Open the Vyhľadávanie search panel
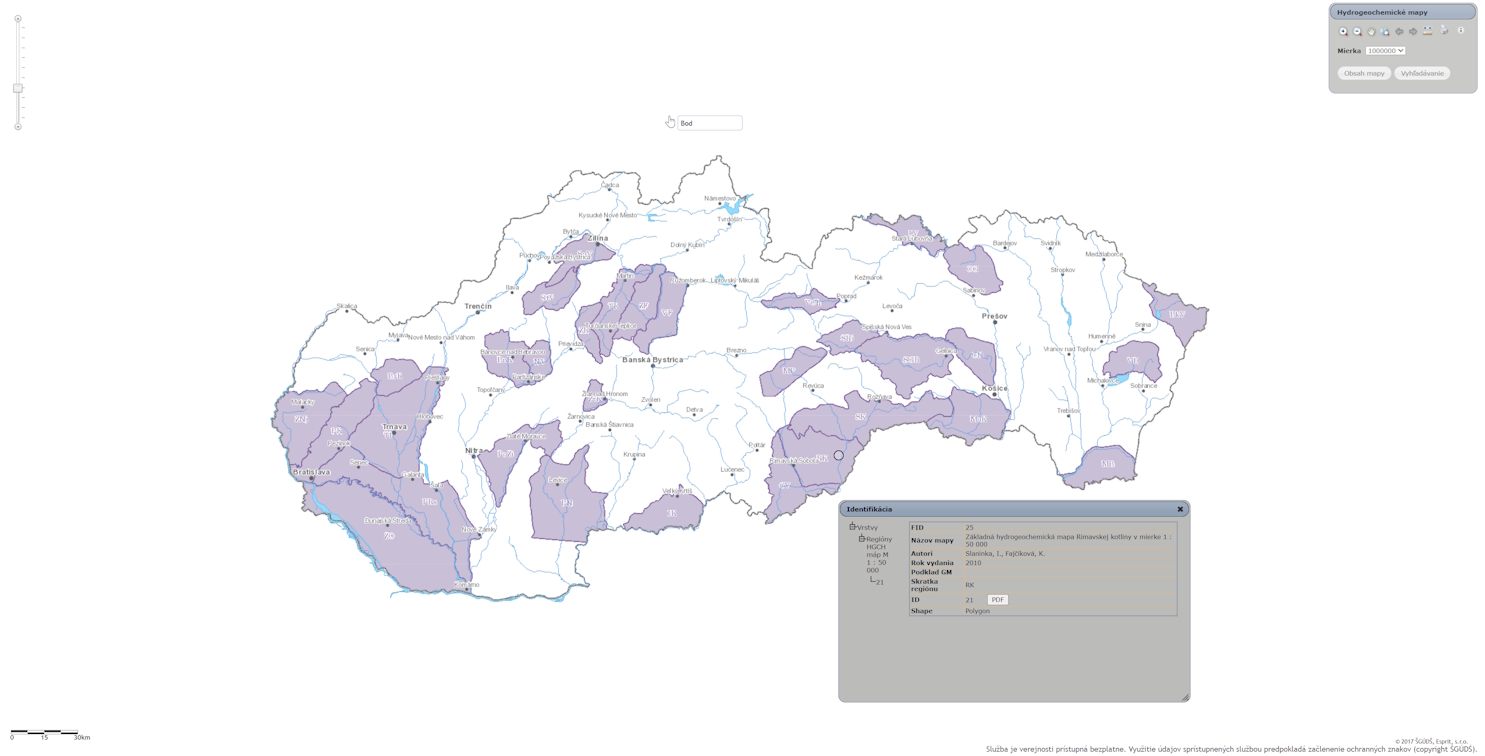 (1422, 73)
